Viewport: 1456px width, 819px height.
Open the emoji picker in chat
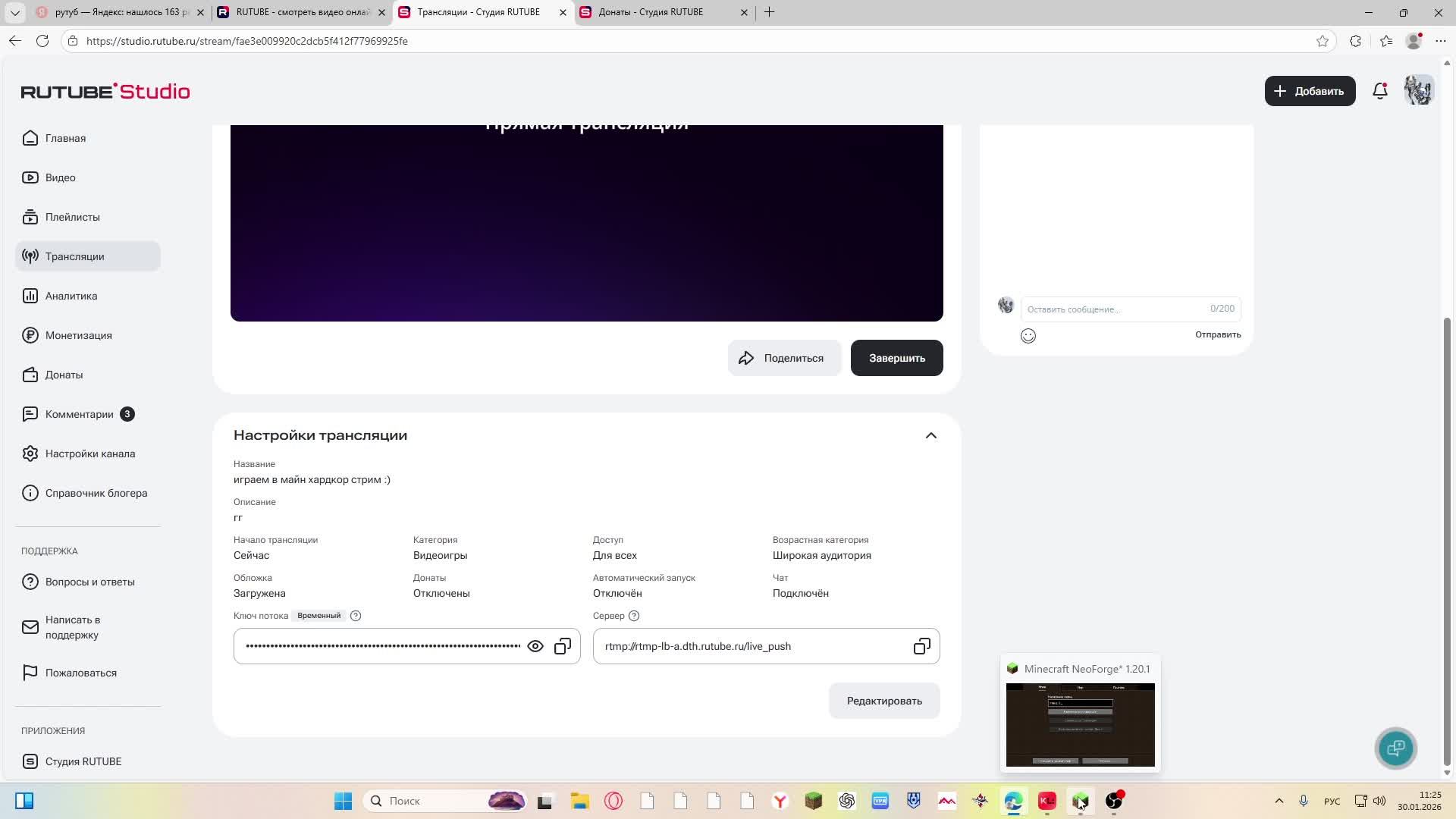tap(1028, 336)
